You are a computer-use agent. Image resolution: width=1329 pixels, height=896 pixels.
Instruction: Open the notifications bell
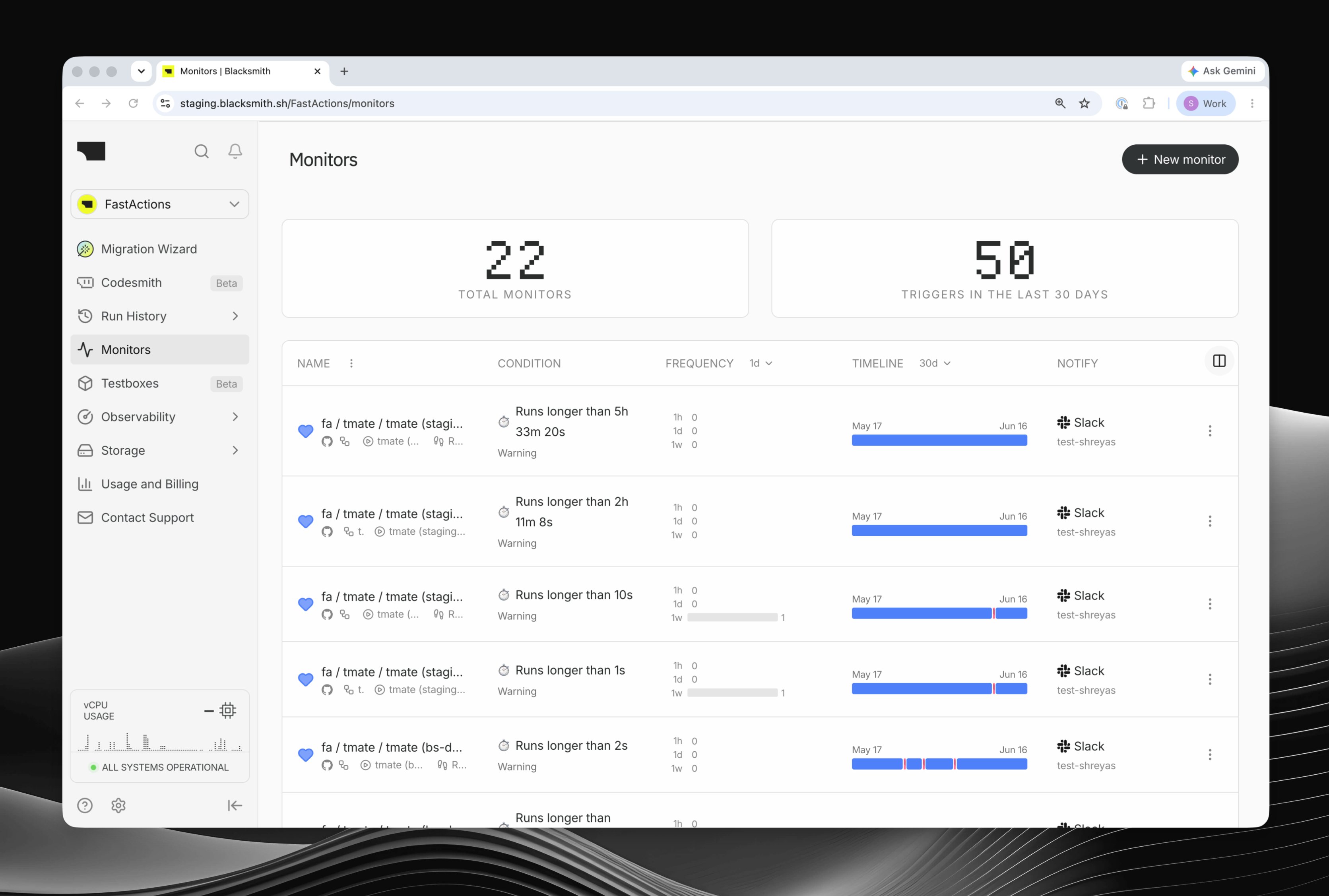click(235, 151)
